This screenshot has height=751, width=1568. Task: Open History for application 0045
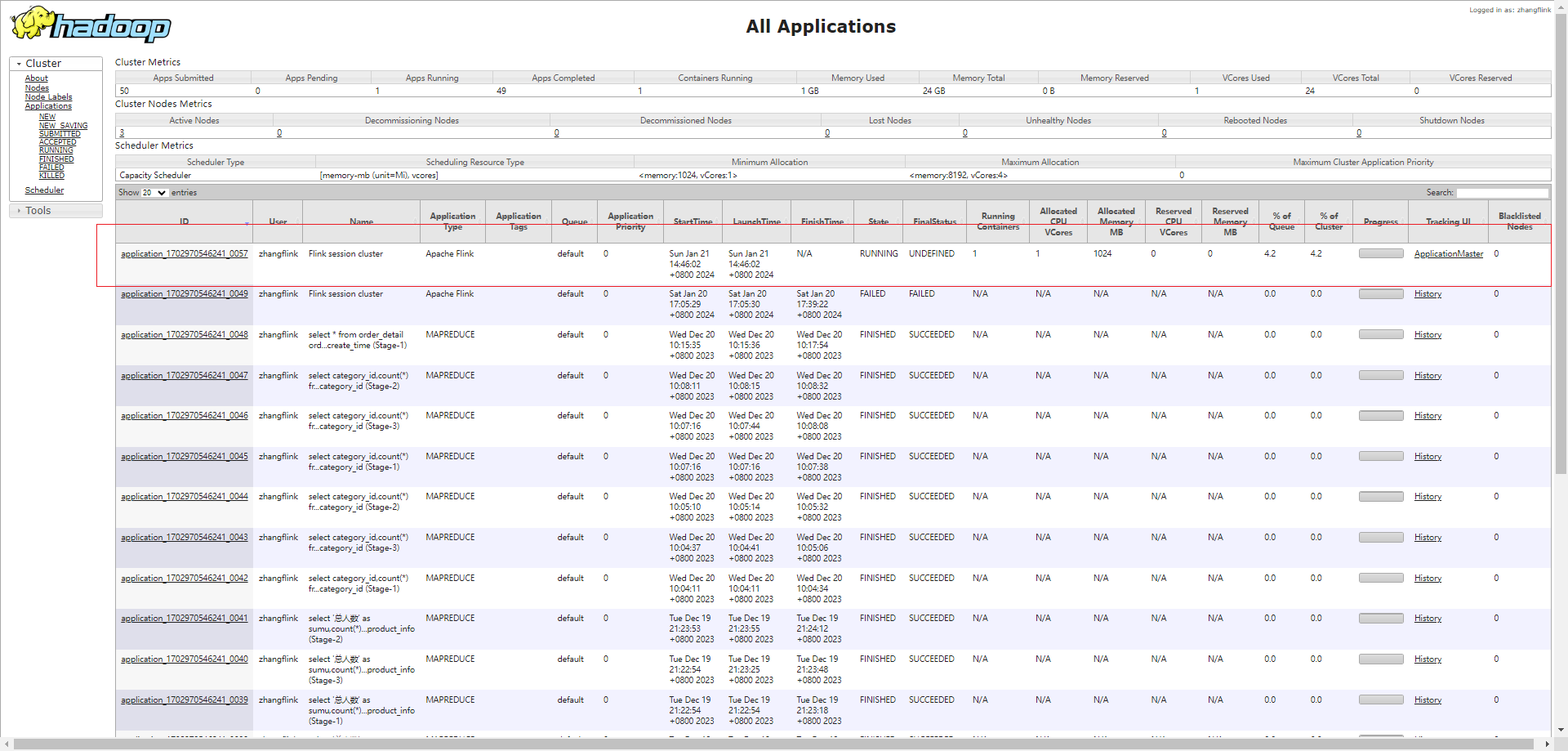click(x=1428, y=457)
